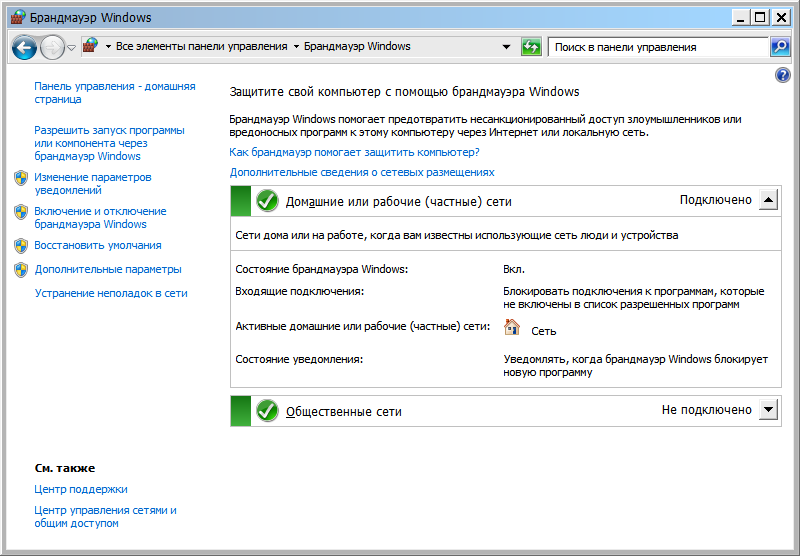This screenshot has height=556, width=800.
Task: Expand public networks section with down arrow
Action: pos(768,409)
